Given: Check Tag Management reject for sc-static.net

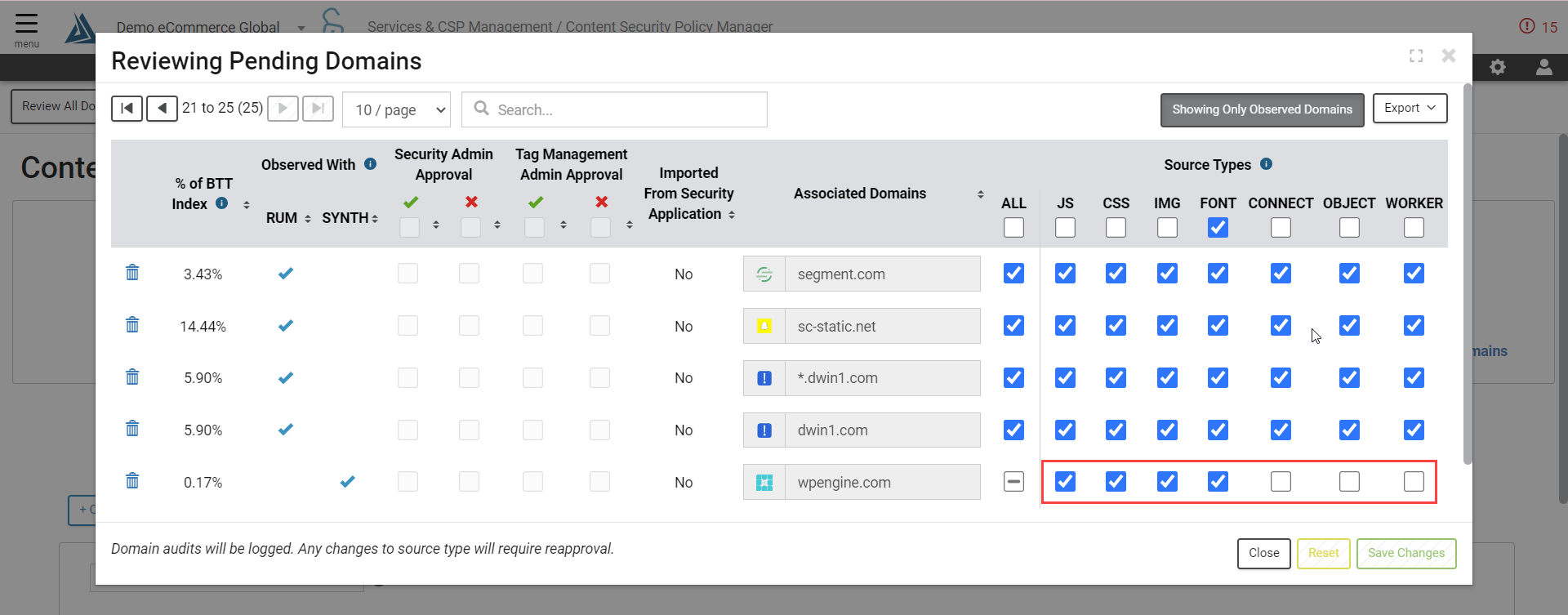Looking at the screenshot, I should 599,325.
